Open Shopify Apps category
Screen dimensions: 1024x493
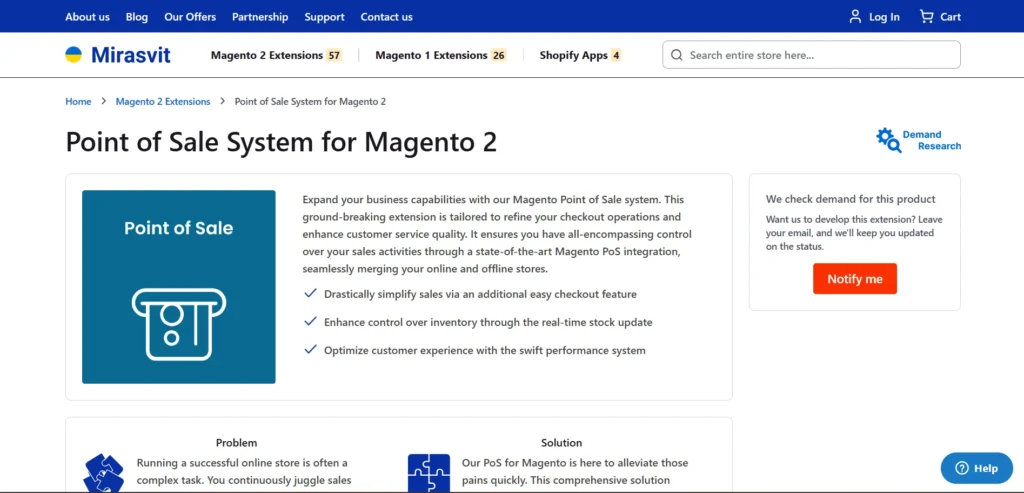[573, 56]
